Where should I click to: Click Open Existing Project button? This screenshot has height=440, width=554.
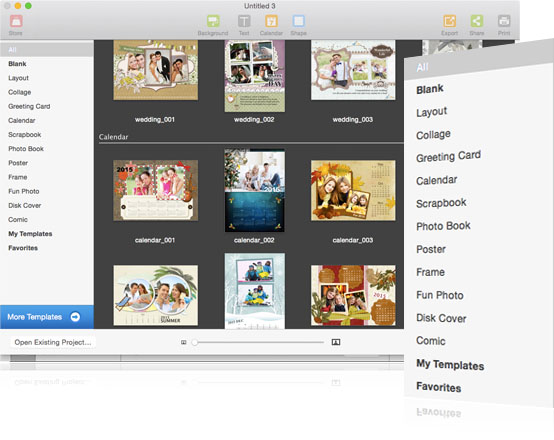coord(53,342)
